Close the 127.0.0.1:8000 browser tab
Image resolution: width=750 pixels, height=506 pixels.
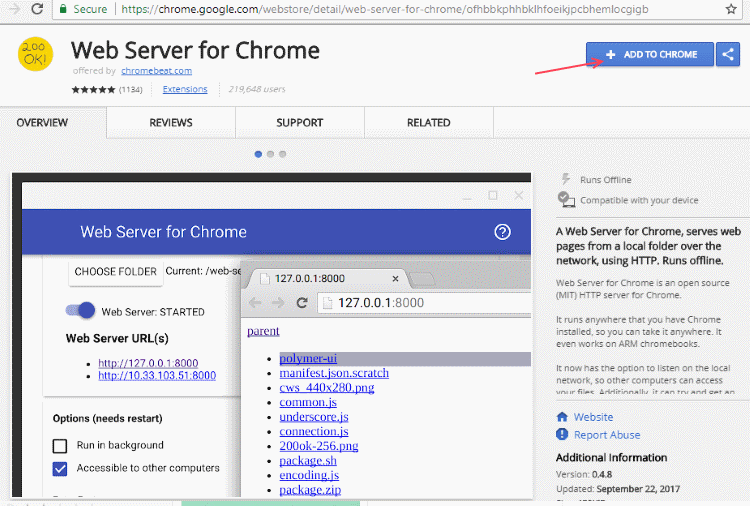coord(395,278)
